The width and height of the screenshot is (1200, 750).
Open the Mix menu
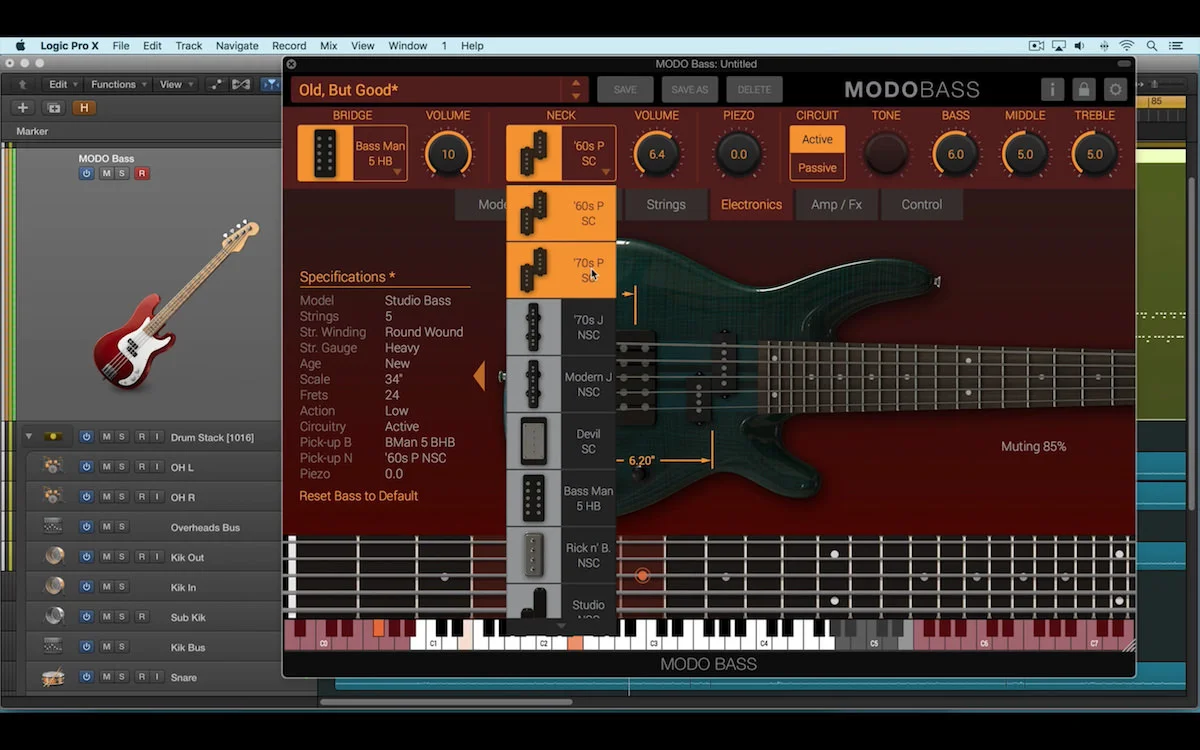tap(328, 46)
